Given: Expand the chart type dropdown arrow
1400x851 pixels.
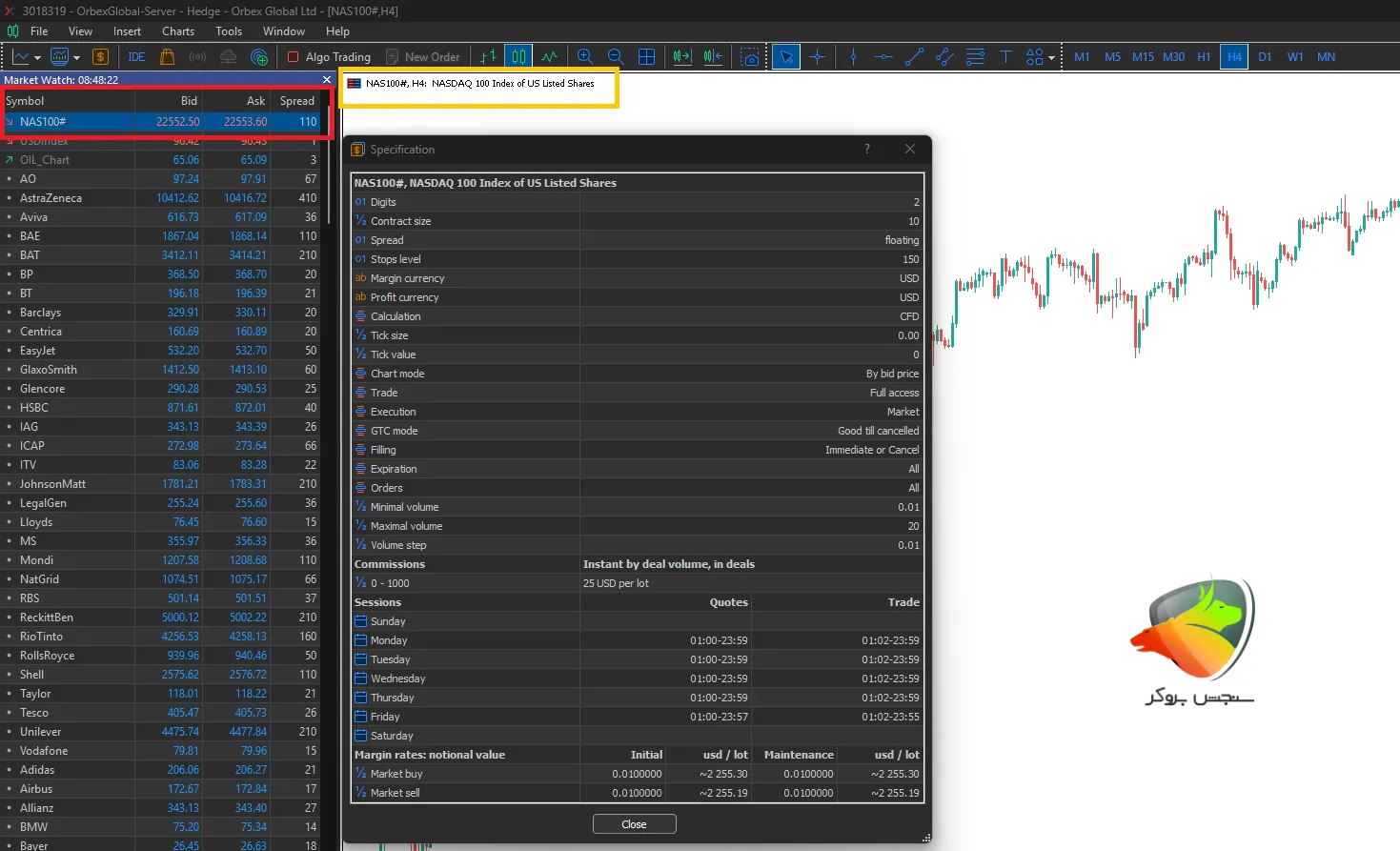Looking at the screenshot, I should [37, 57].
